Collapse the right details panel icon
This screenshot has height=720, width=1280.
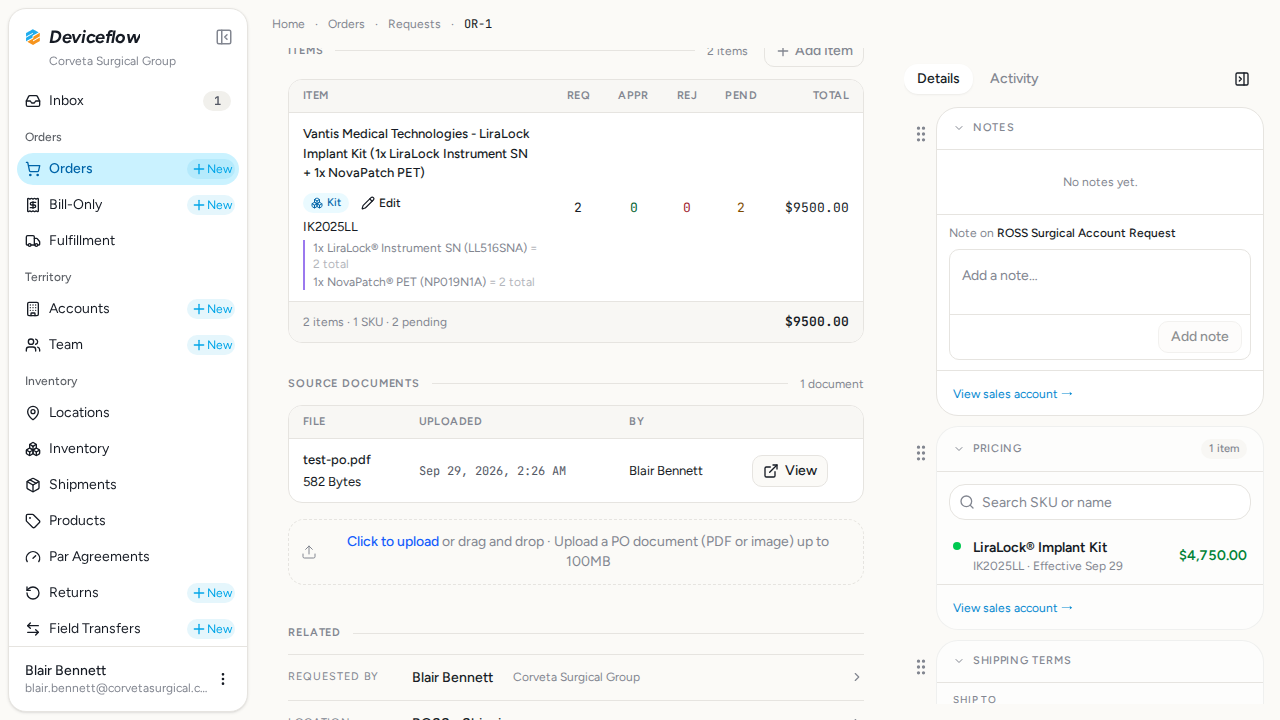pos(1242,79)
